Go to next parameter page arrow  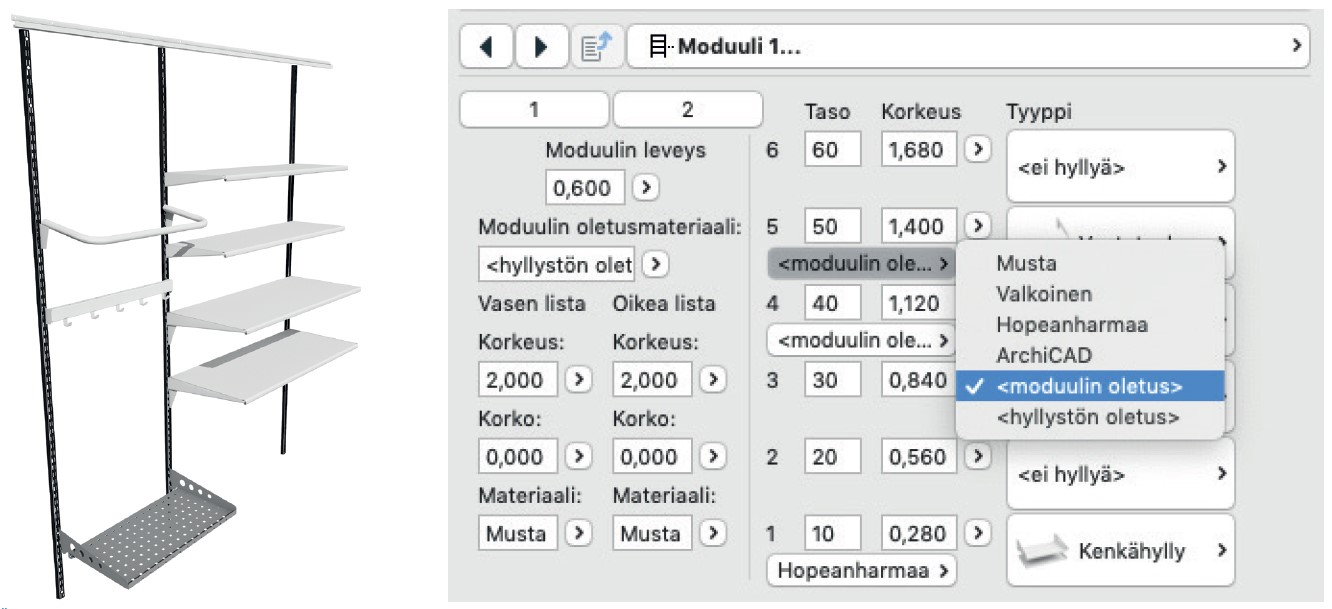(x=542, y=46)
